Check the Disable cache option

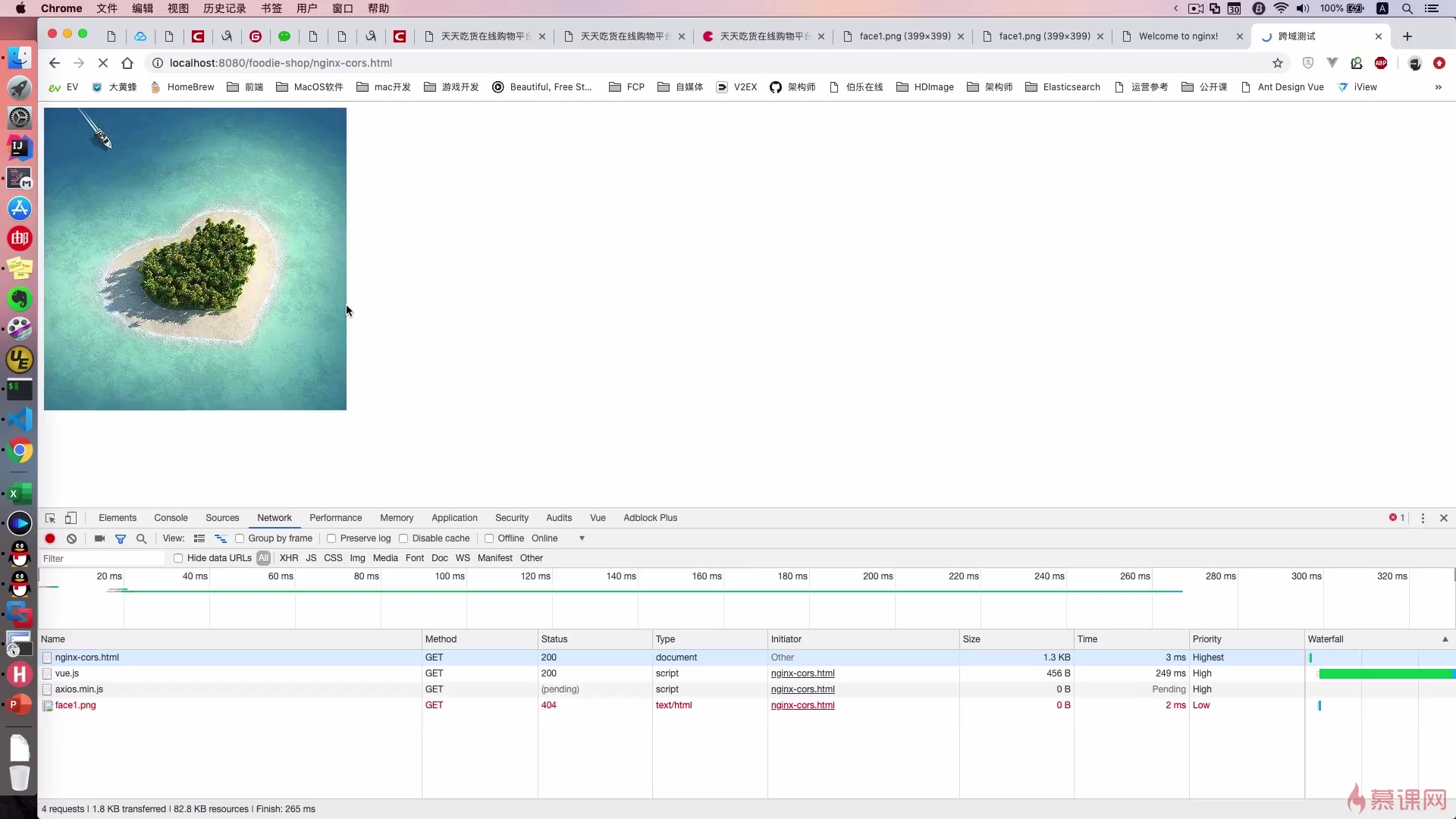click(x=403, y=538)
